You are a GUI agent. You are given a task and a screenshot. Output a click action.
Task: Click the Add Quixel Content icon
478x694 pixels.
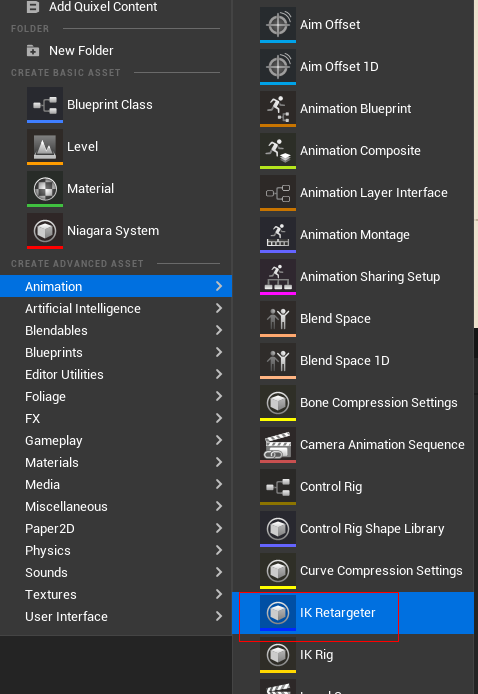point(33,7)
